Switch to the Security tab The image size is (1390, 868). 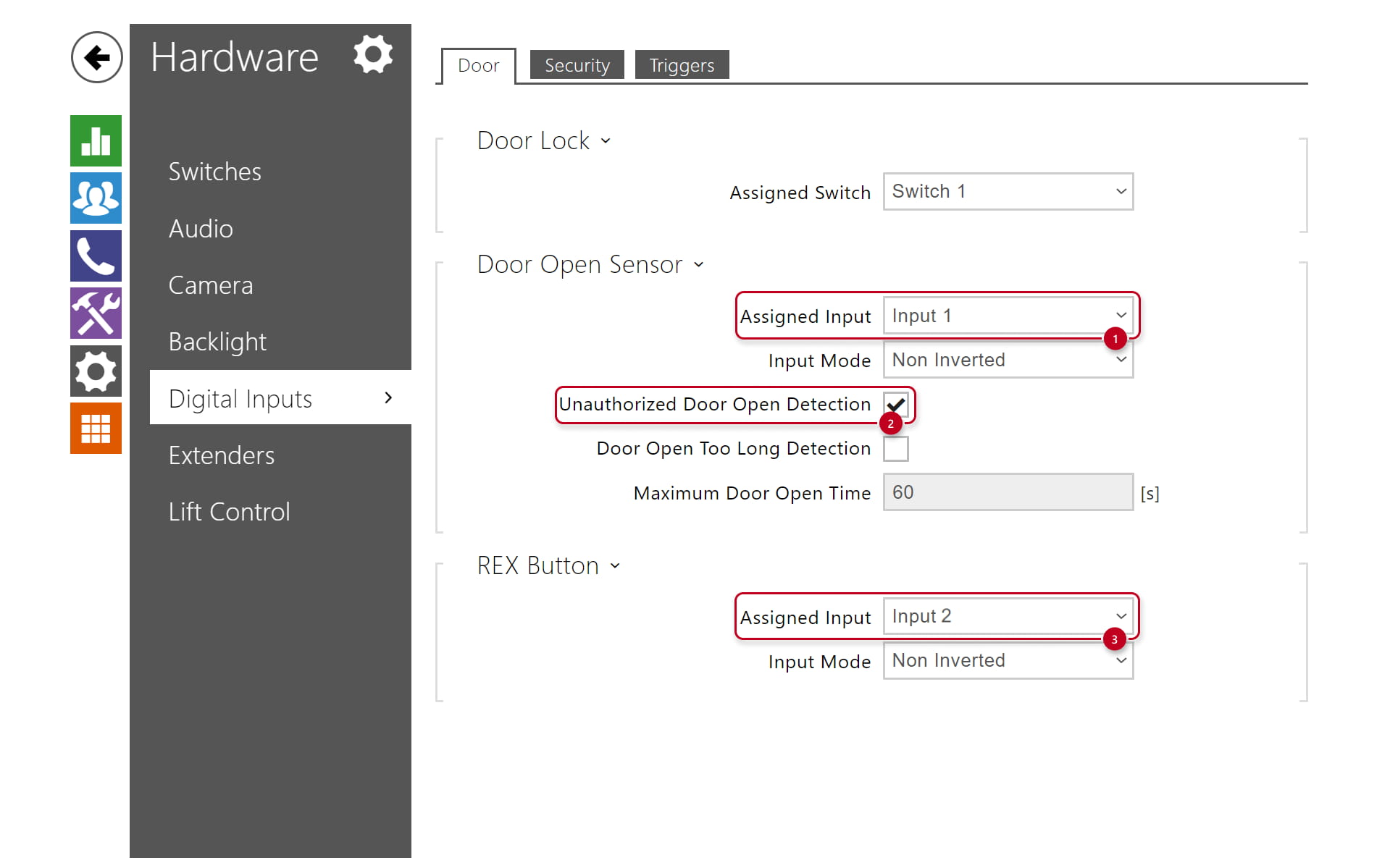(x=577, y=65)
